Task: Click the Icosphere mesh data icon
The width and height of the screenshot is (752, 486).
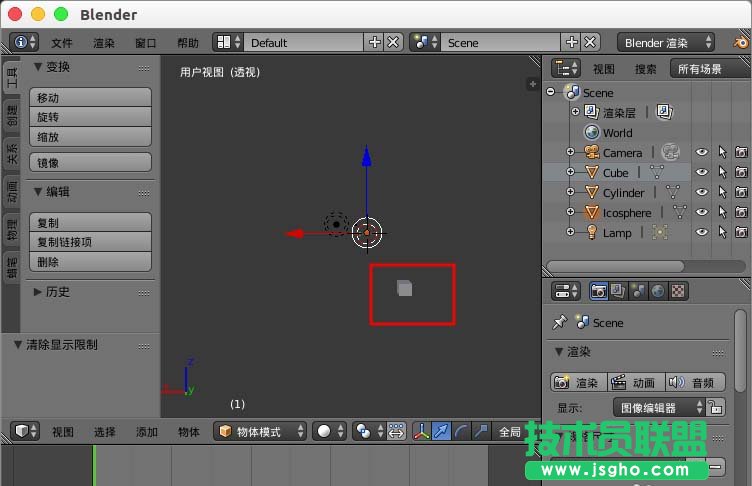Action: coord(680,212)
